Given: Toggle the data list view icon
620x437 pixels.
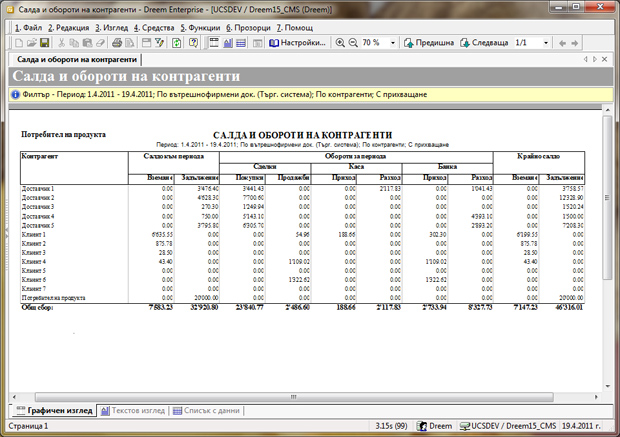Looking at the screenshot, I should pyautogui.click(x=240, y=43).
